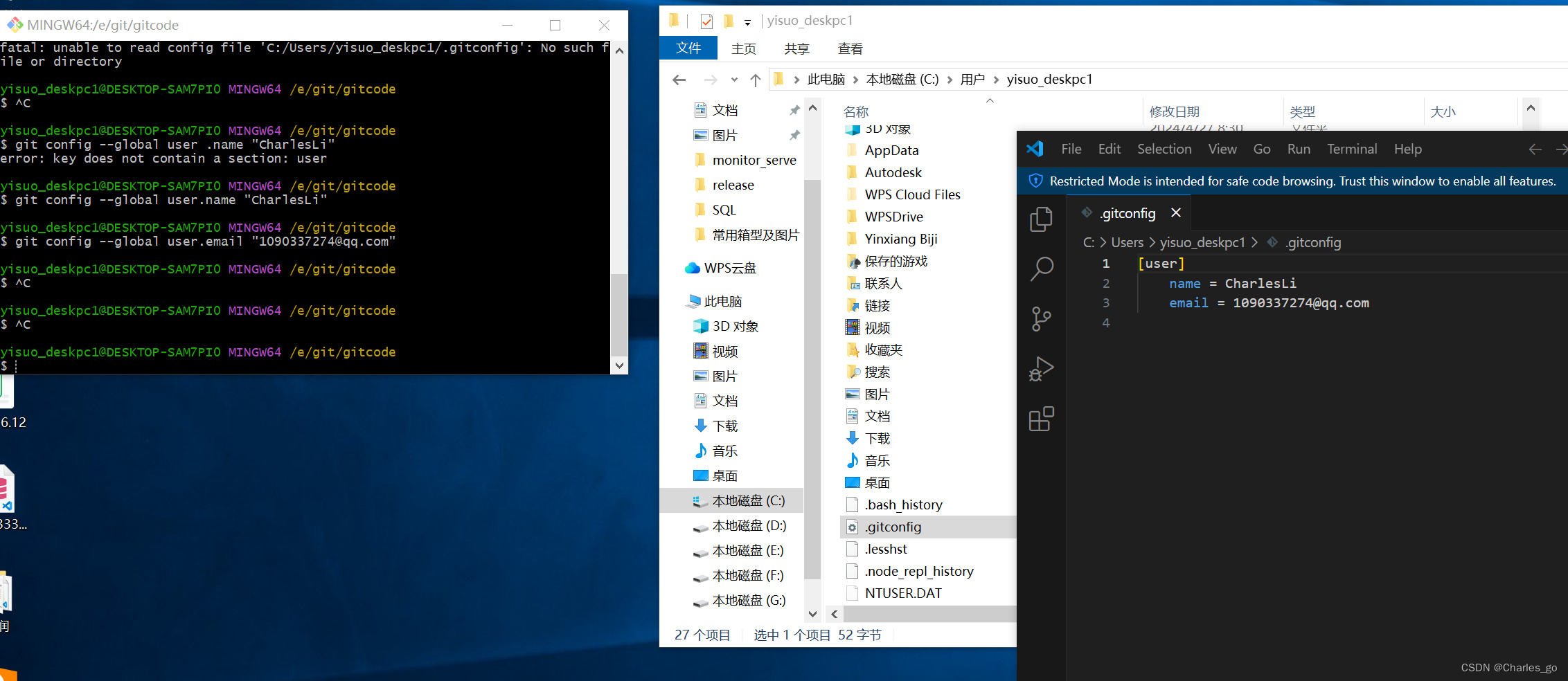Open Explorer recent locations dropdown

coord(734,80)
